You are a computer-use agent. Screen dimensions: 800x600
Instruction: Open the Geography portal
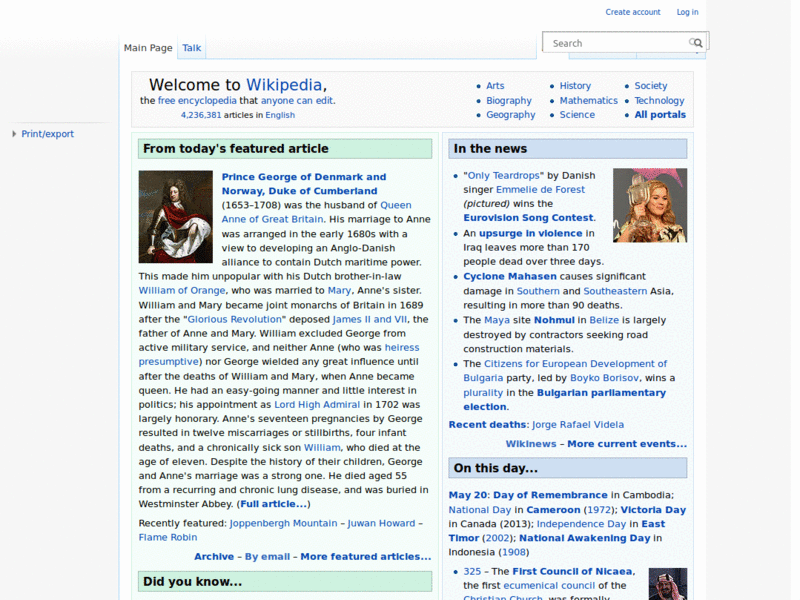pyautogui.click(x=511, y=115)
